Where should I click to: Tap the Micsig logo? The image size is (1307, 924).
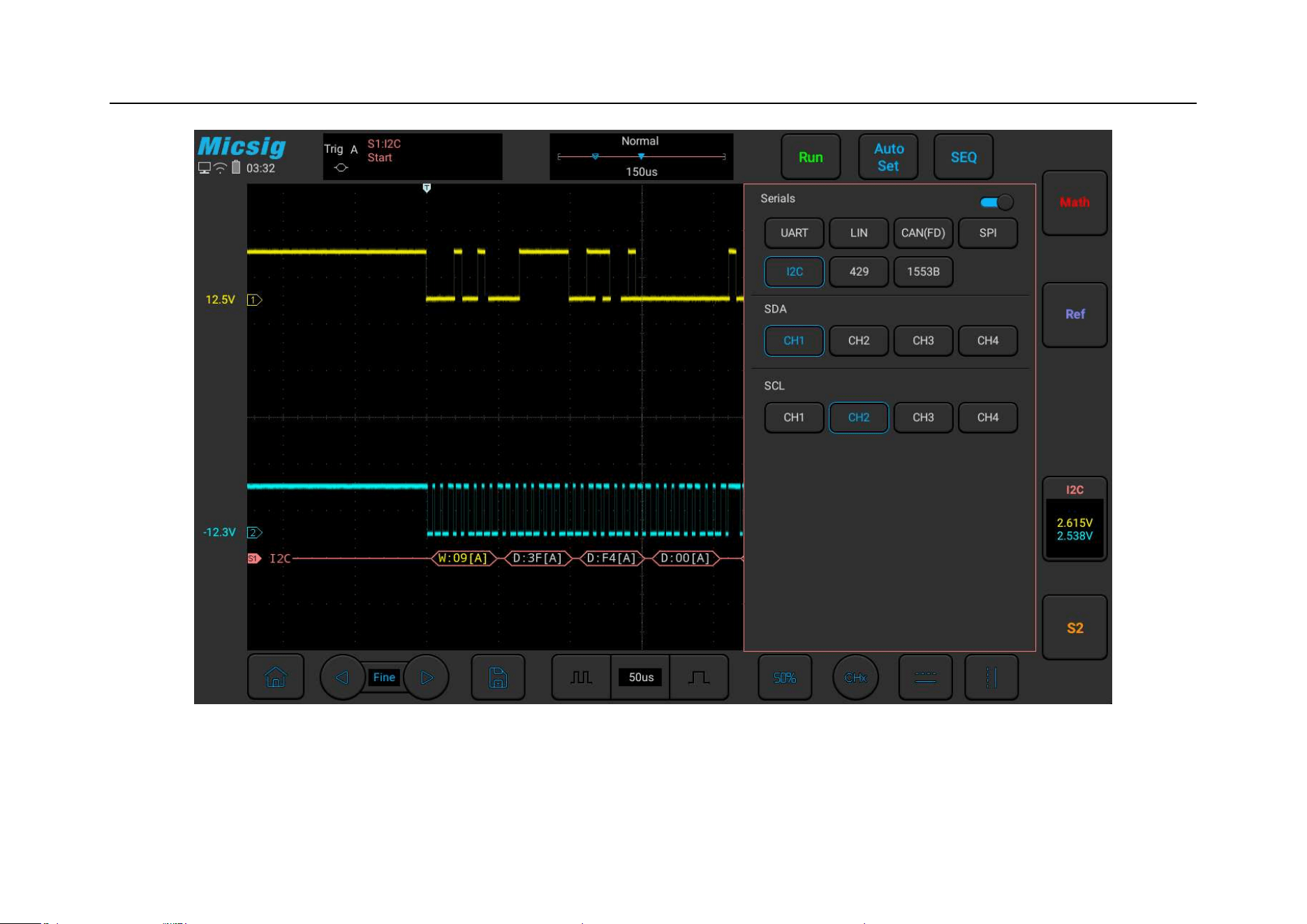point(242,147)
